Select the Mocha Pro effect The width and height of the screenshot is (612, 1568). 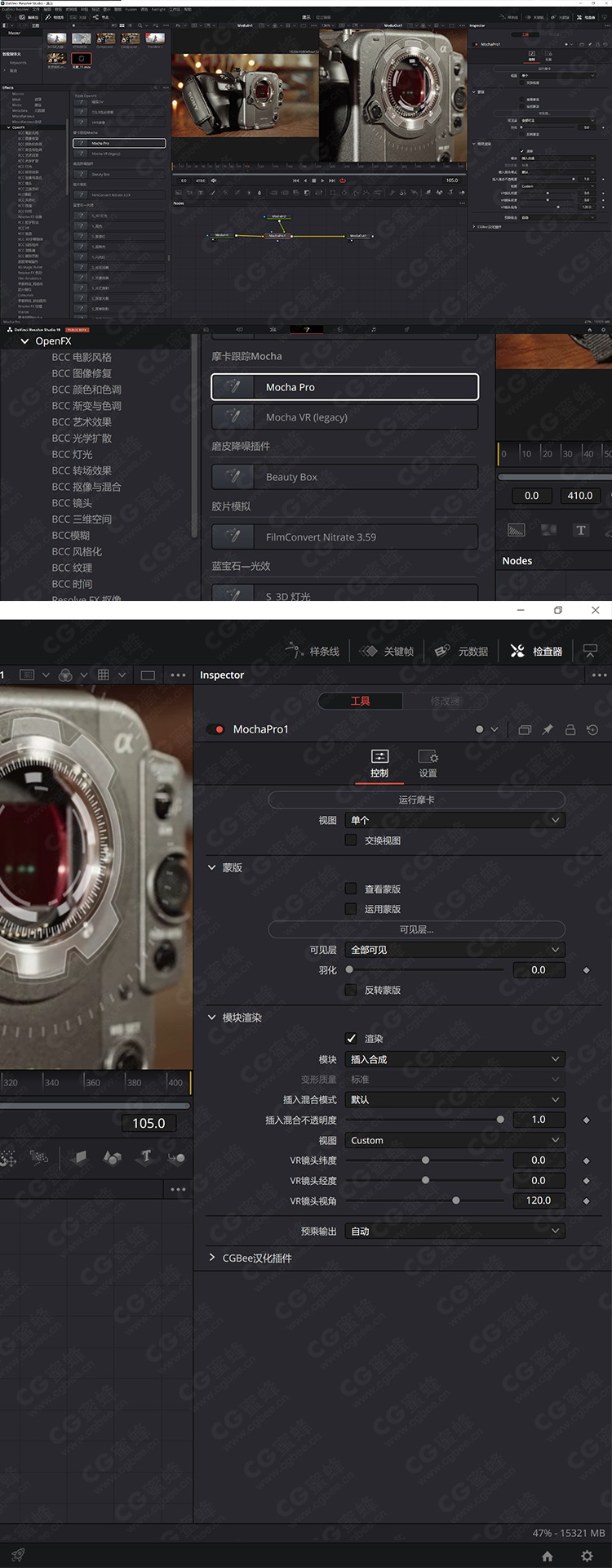(344, 387)
